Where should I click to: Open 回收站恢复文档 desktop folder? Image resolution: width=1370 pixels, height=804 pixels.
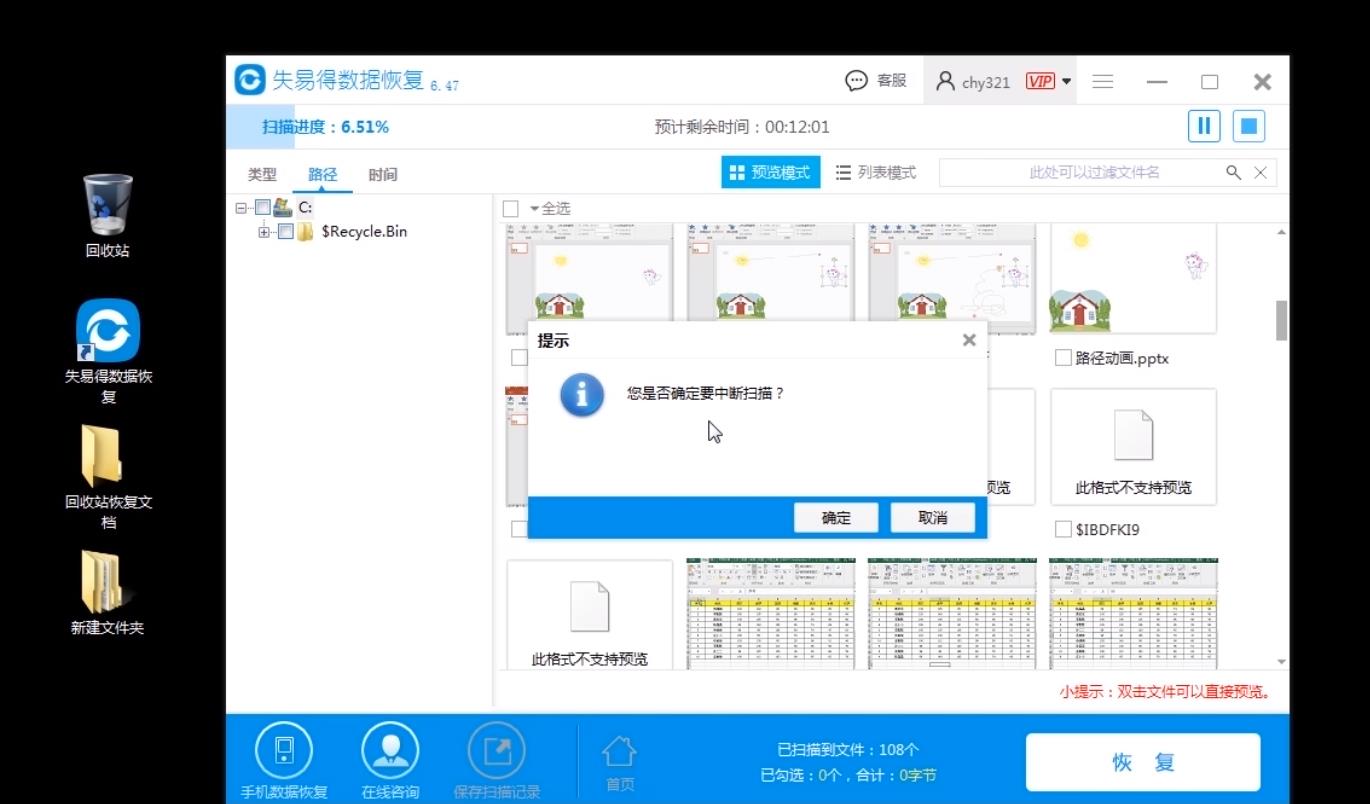[108, 478]
